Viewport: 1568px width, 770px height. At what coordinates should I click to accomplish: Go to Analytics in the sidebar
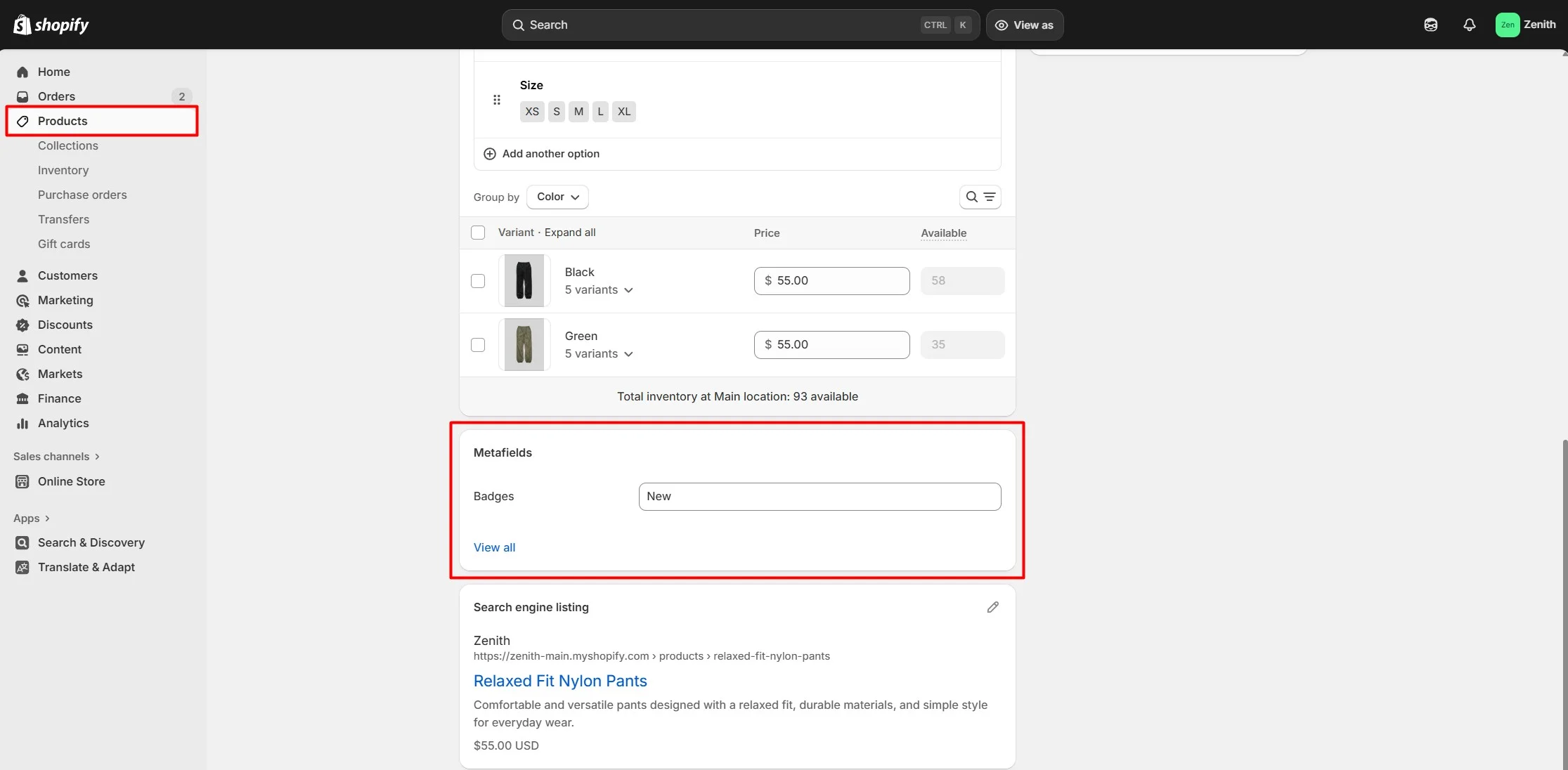(63, 423)
